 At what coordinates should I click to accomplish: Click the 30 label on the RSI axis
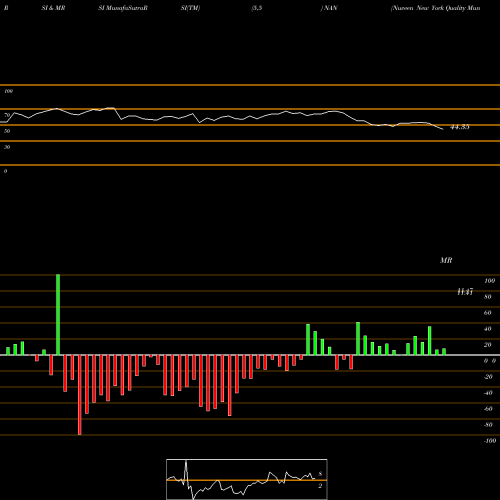tap(7, 147)
